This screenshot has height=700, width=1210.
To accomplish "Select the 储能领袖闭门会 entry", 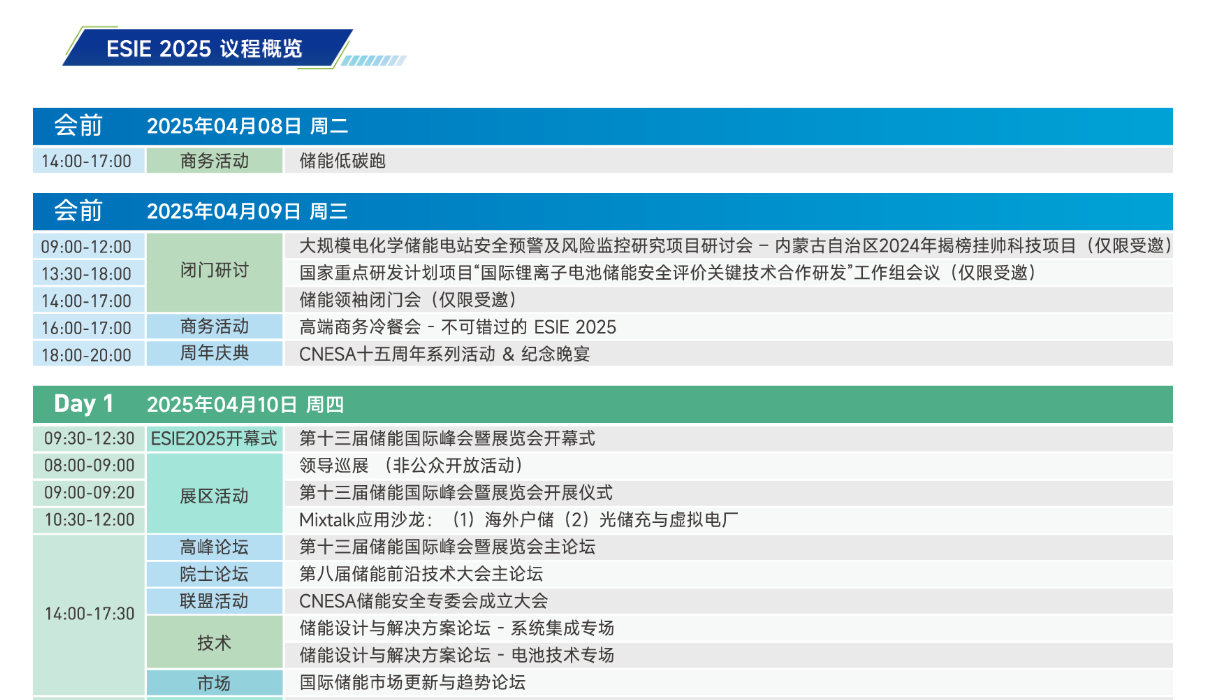I will (x=408, y=299).
